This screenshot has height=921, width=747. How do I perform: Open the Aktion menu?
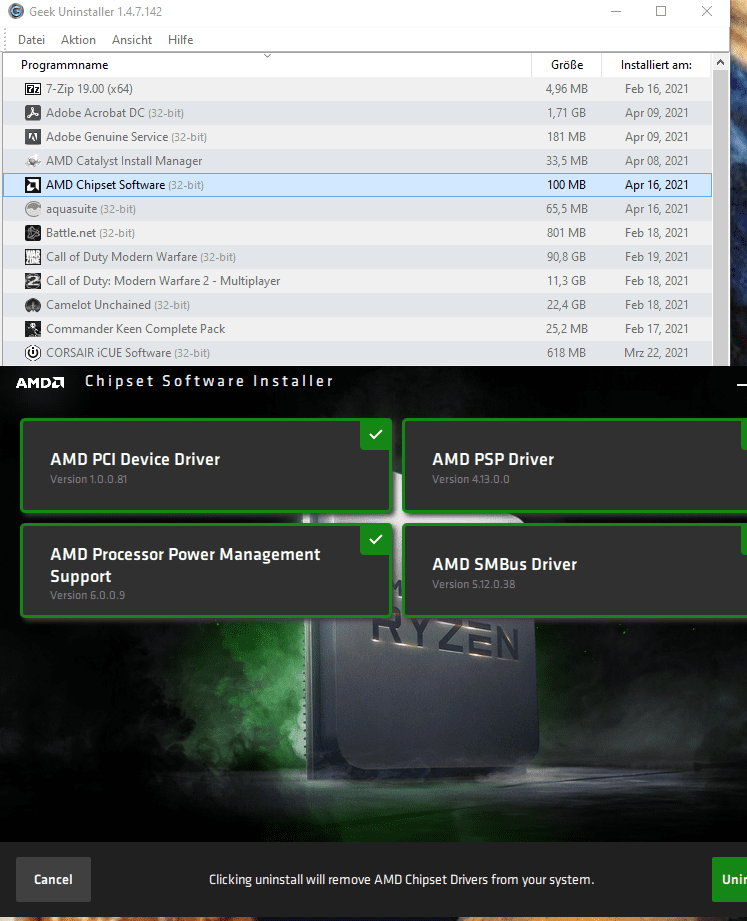point(78,40)
